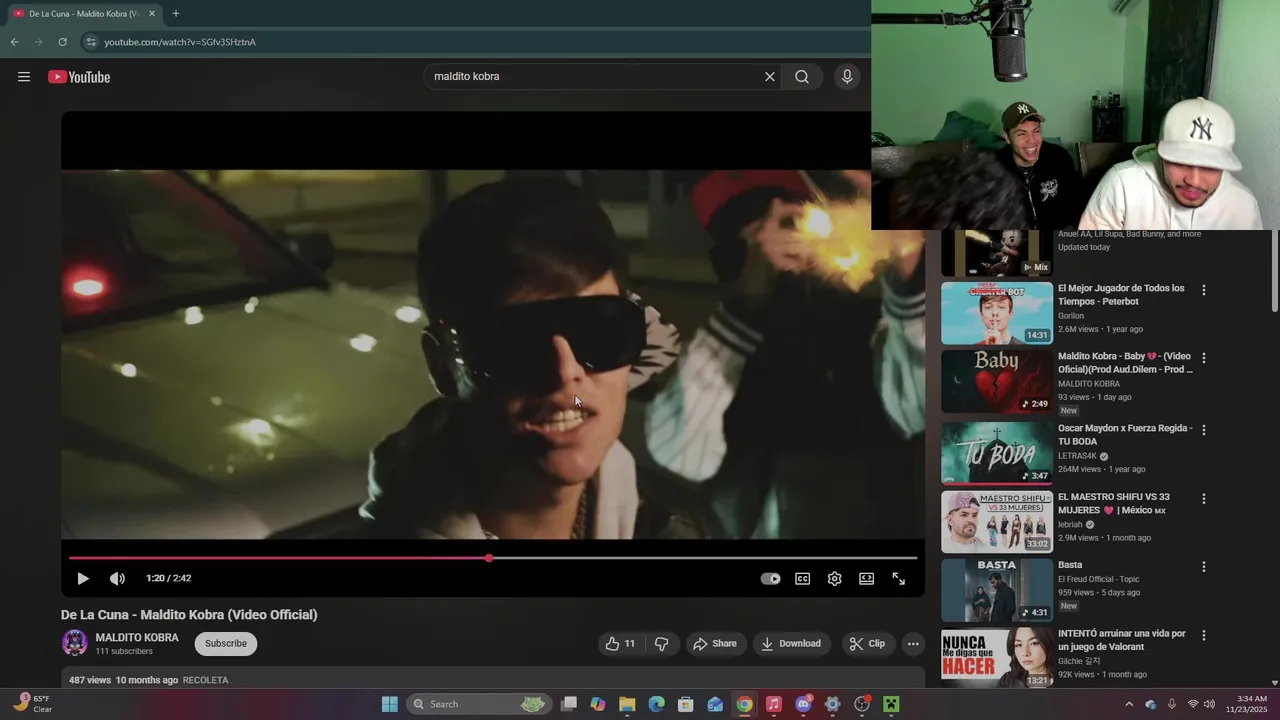Go back with the browser back arrow

(x=14, y=42)
